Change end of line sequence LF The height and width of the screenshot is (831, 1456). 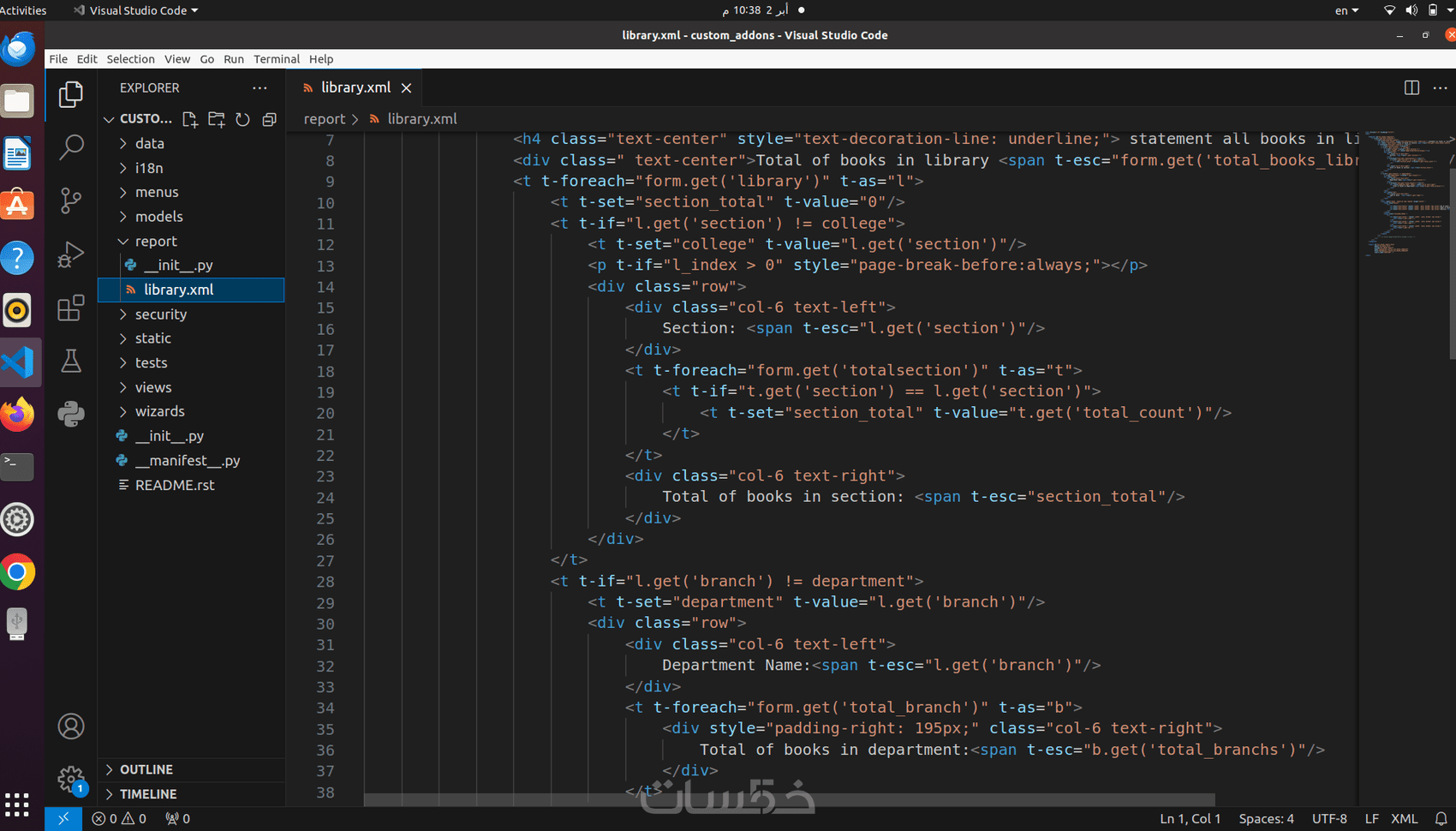click(x=1371, y=819)
